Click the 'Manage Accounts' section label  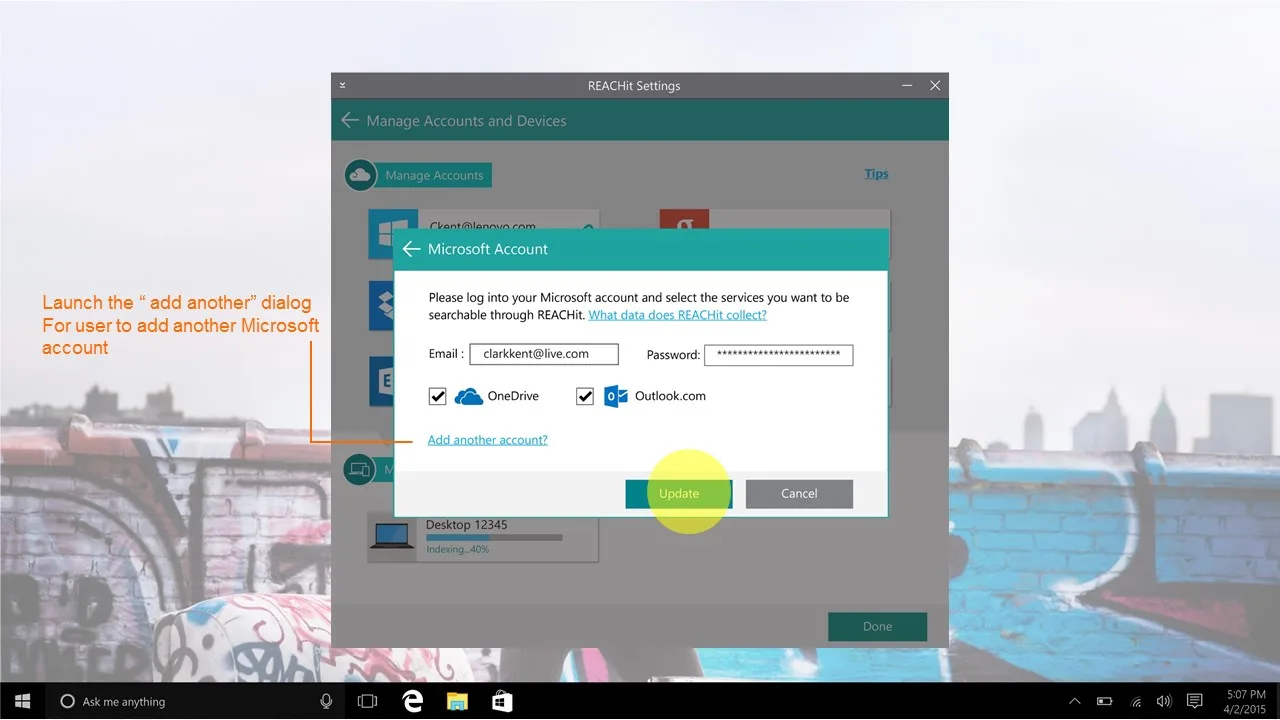[434, 176]
